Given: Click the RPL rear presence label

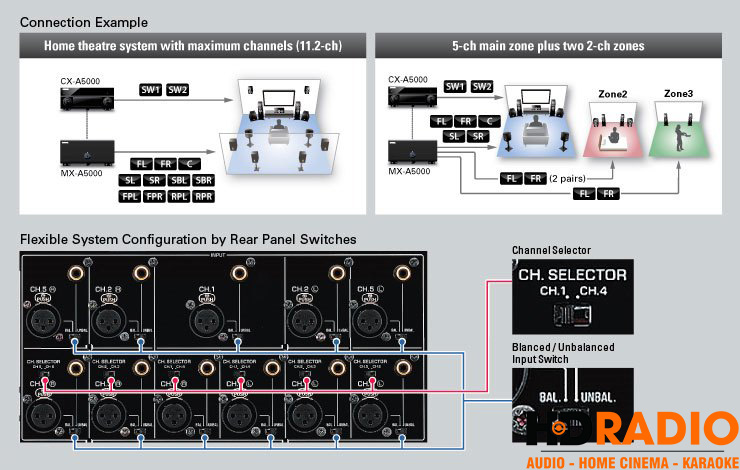Looking at the screenshot, I should tap(177, 196).
